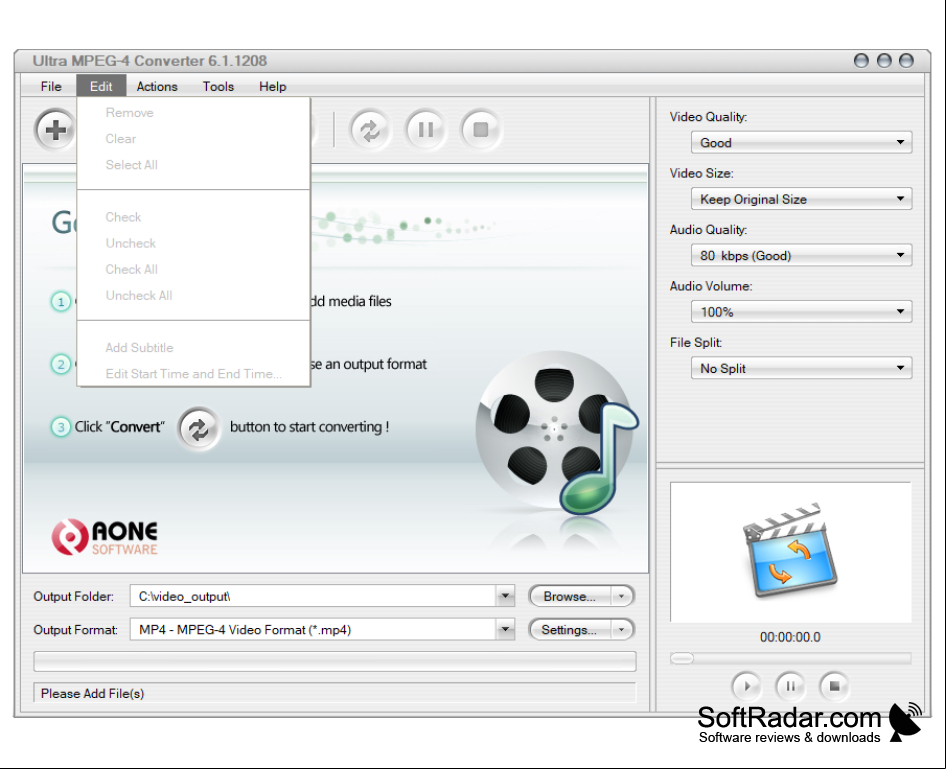Choose Uncheck in the Edit menu
946x769 pixels.
point(194,243)
